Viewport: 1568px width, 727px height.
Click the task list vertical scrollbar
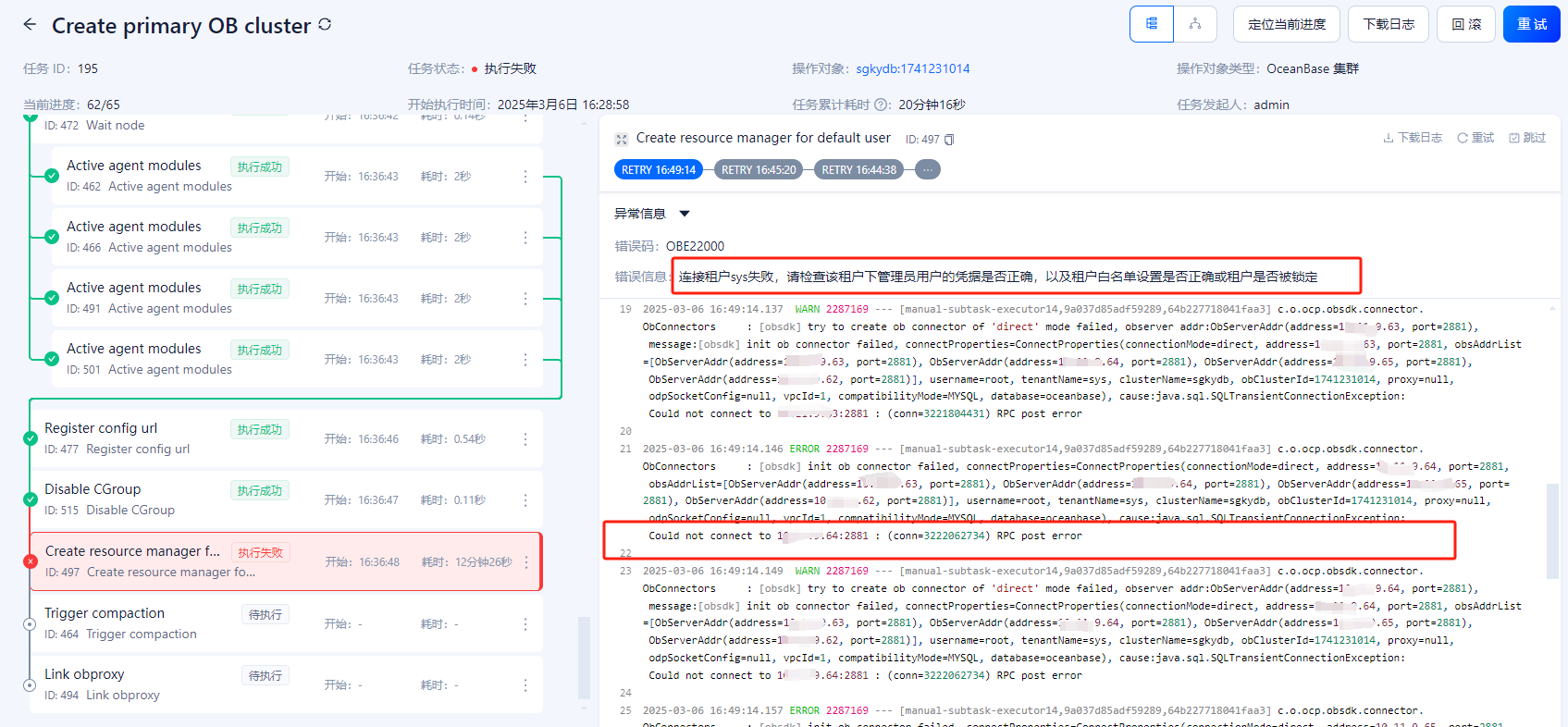pyautogui.click(x=584, y=659)
